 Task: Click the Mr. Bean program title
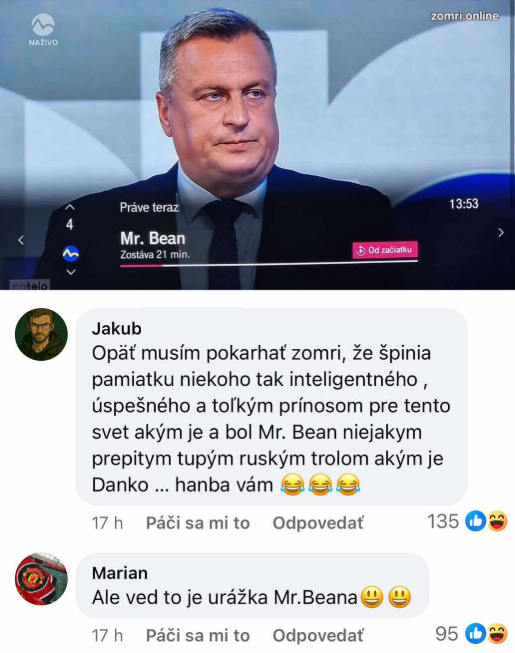(153, 239)
